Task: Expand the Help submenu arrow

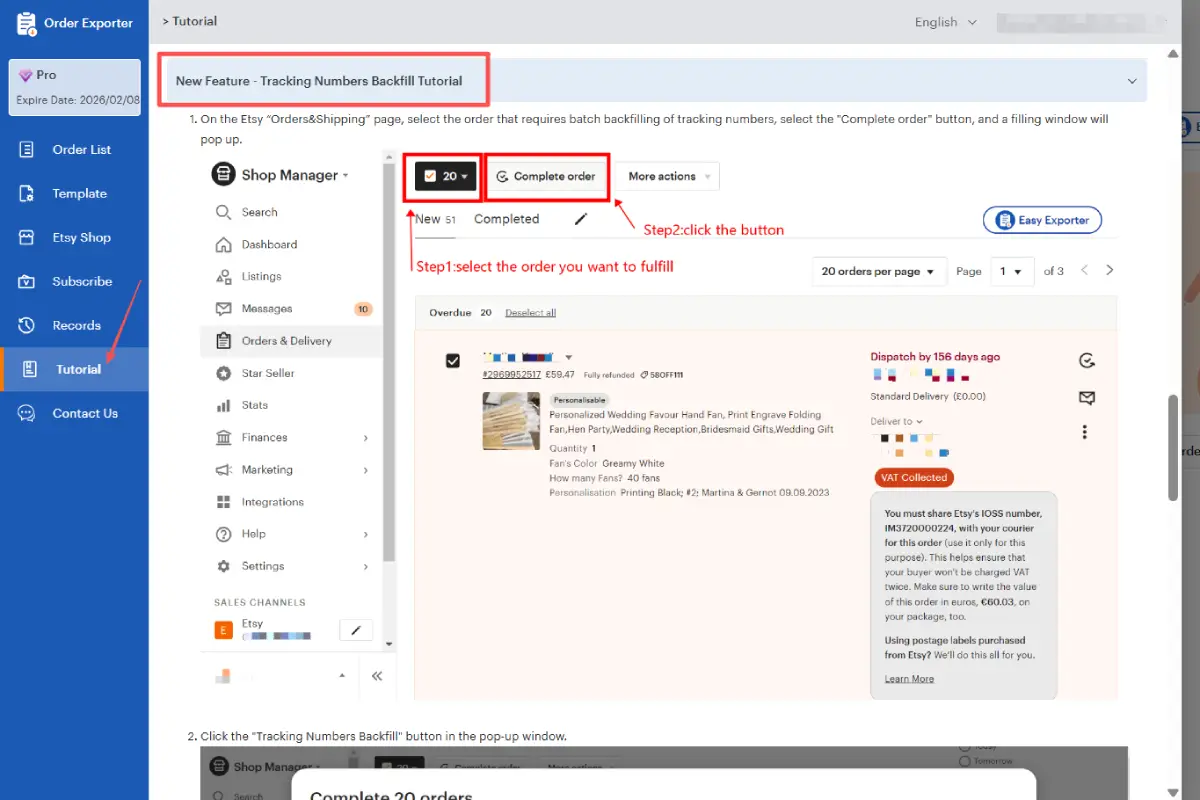Action: (x=366, y=534)
